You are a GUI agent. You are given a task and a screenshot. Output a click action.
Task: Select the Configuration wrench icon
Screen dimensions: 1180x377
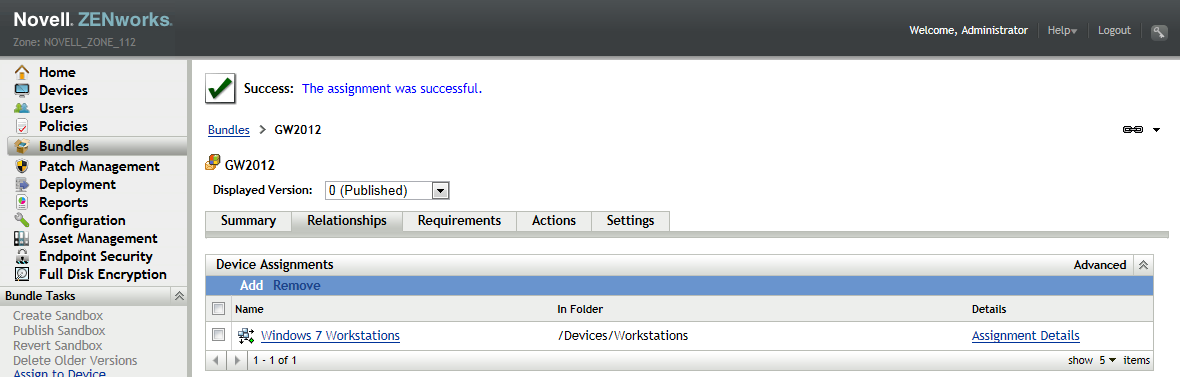pyautogui.click(x=23, y=220)
